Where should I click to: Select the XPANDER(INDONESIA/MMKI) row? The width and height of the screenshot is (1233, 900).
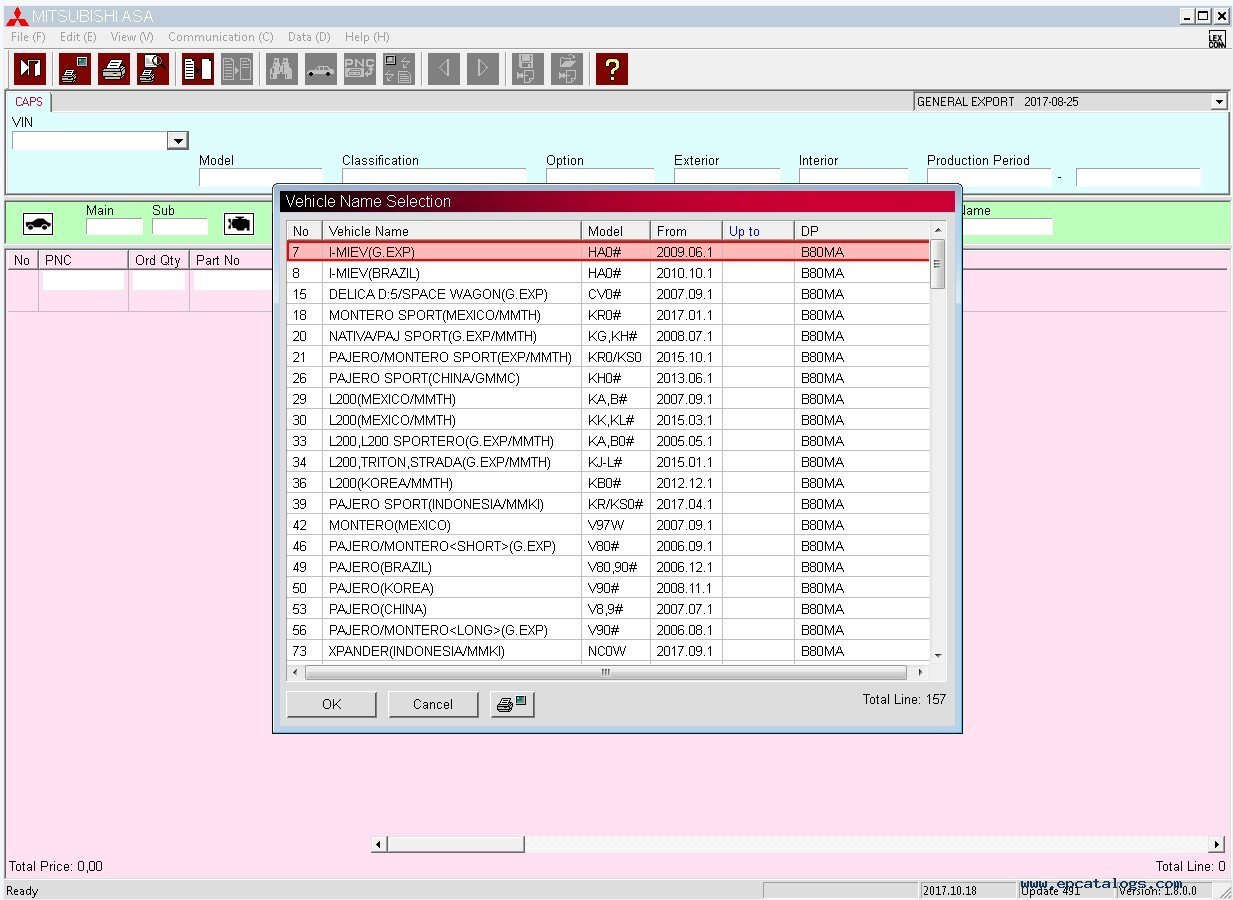(416, 651)
